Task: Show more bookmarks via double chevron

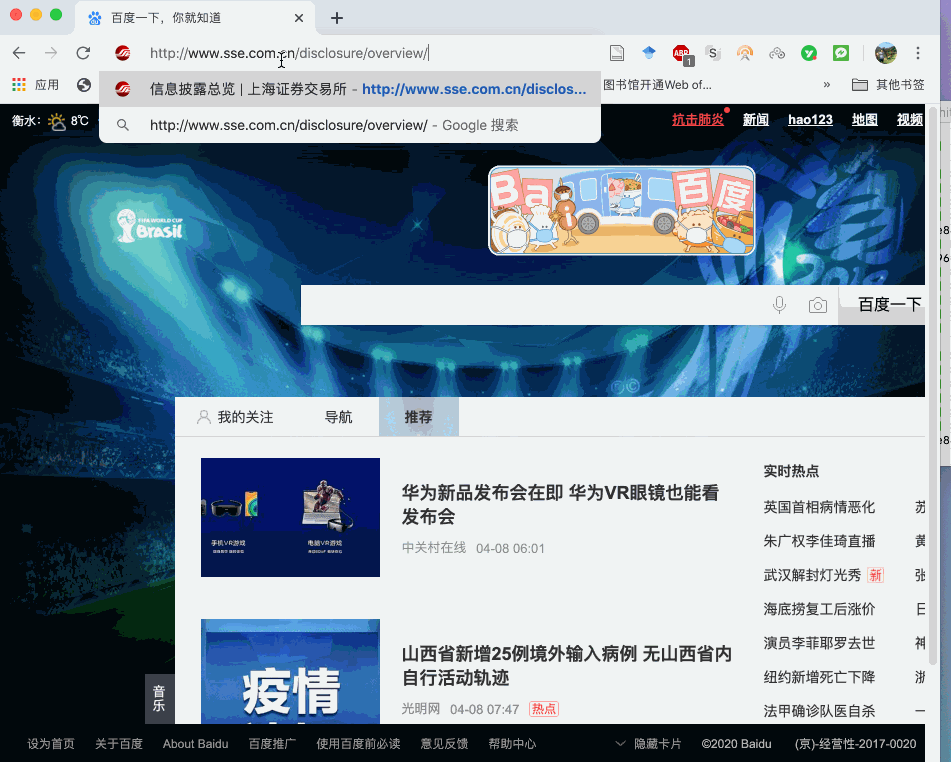Action: pos(827,85)
